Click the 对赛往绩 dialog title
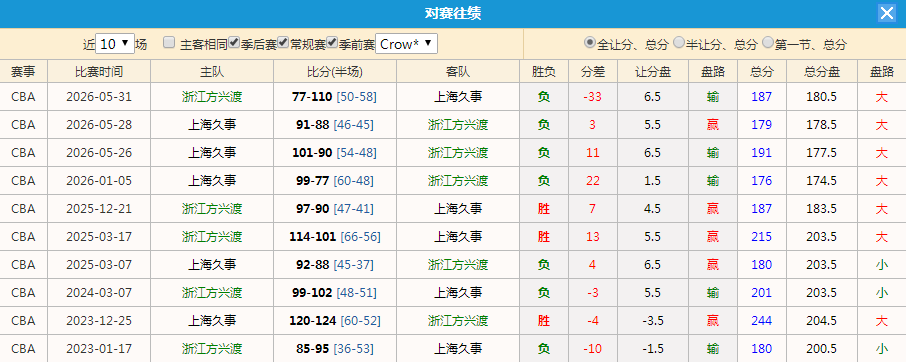The image size is (906, 362). click(453, 13)
